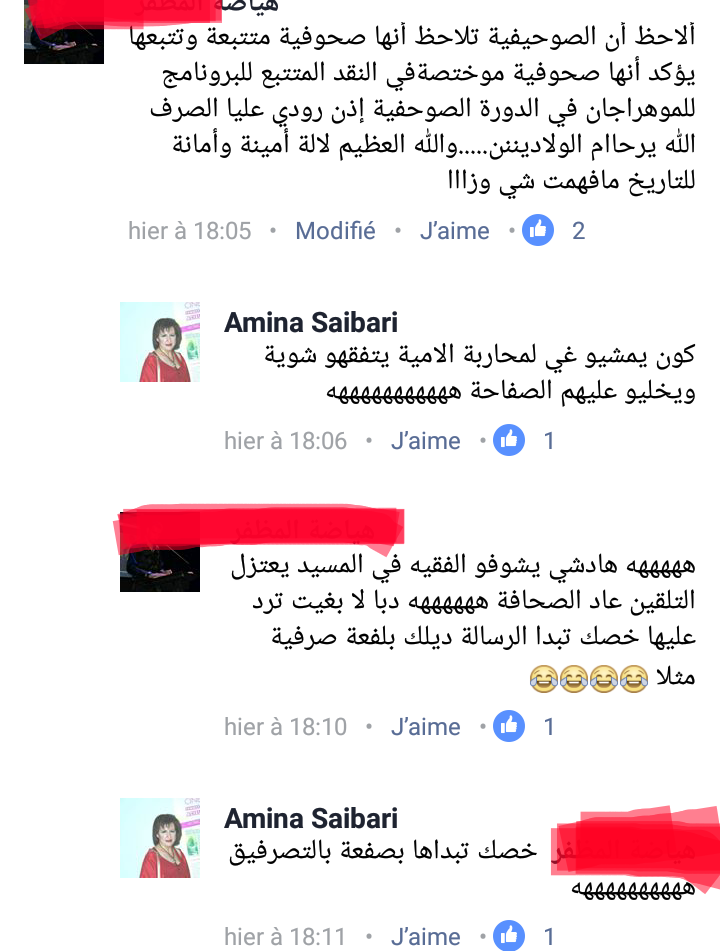Click the like thumb icon beside count 2
Image resolution: width=720 pixels, height=951 pixels.
pos(538,230)
